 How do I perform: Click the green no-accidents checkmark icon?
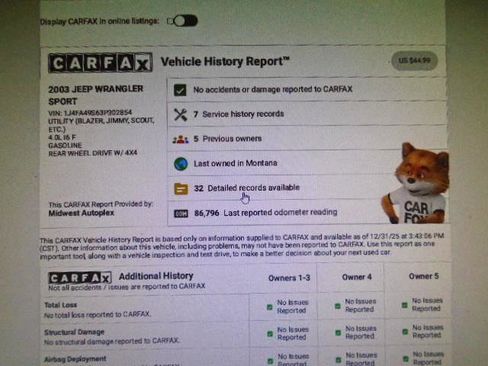click(180, 90)
